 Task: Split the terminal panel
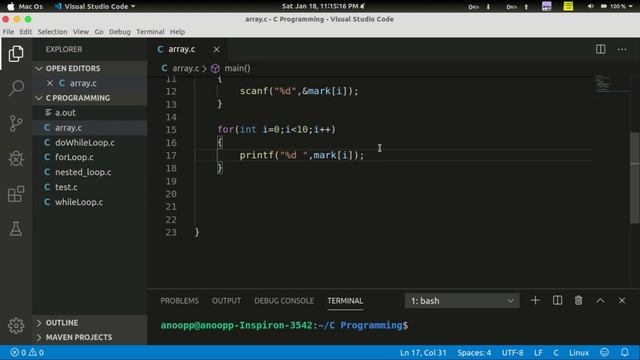tap(557, 300)
